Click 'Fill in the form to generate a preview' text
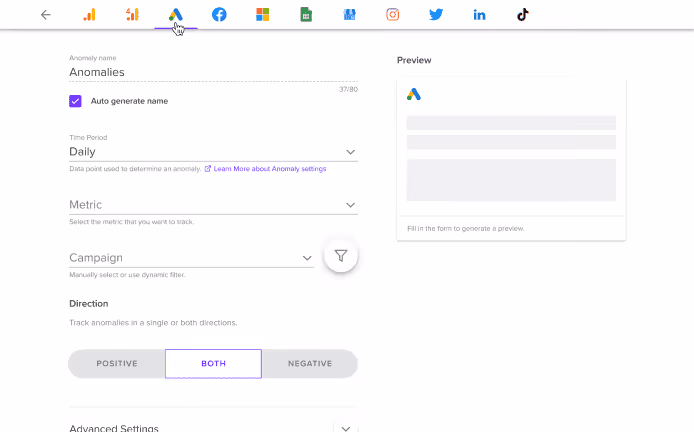The height and width of the screenshot is (432, 694). (466, 229)
